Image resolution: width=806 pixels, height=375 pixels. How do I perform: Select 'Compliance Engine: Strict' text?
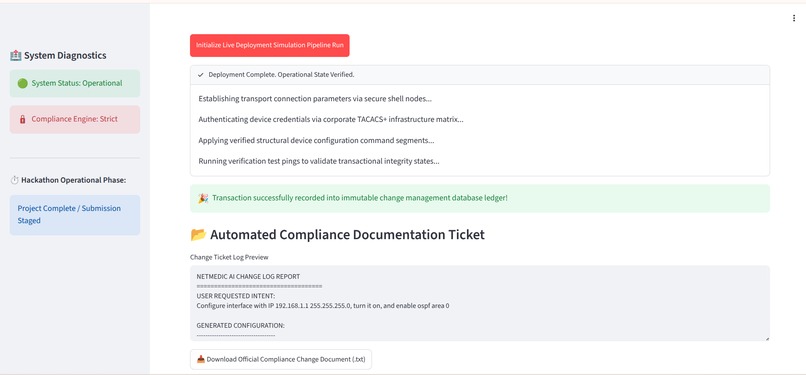75,119
